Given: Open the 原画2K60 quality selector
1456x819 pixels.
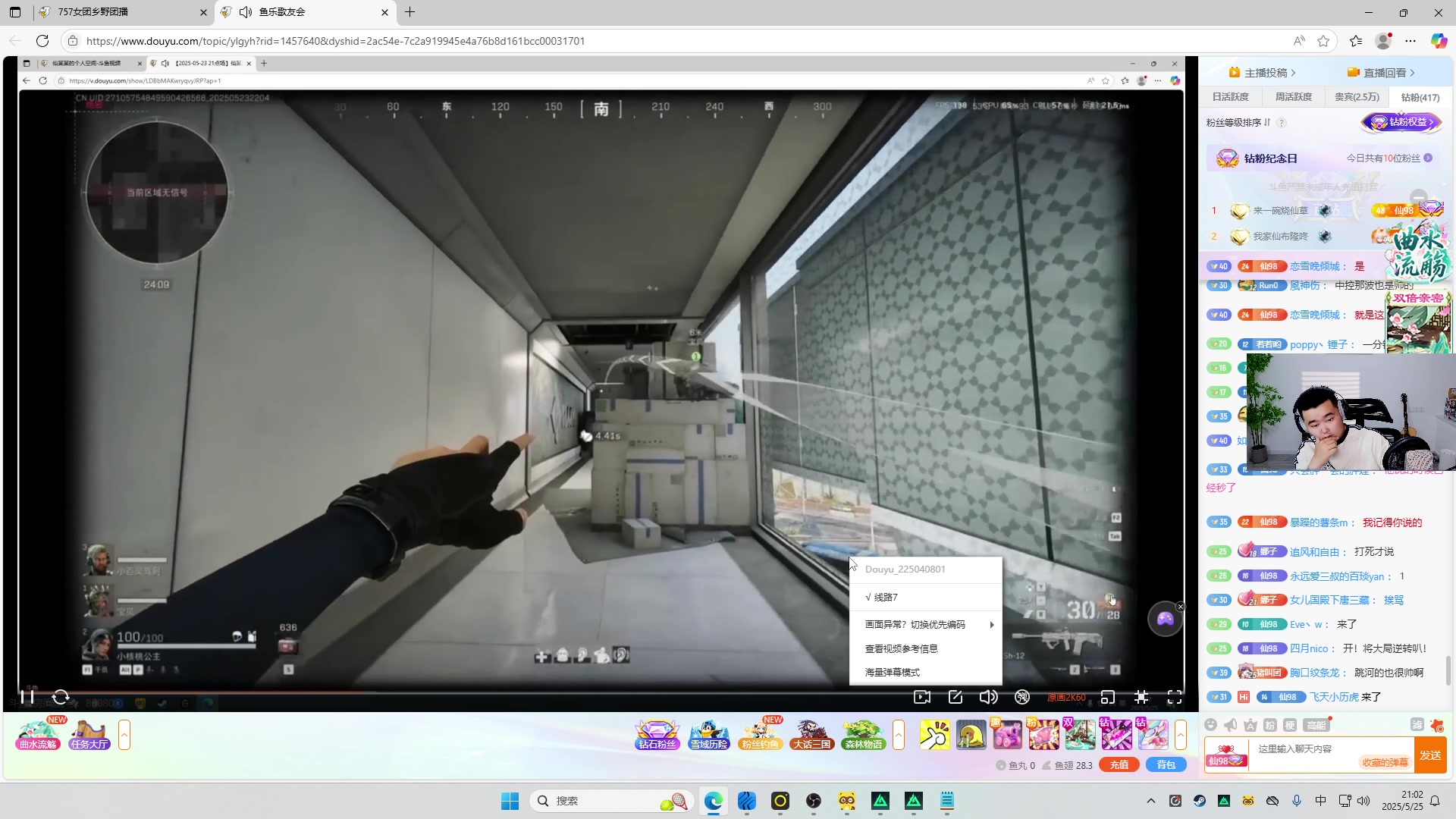Looking at the screenshot, I should point(1066,698).
